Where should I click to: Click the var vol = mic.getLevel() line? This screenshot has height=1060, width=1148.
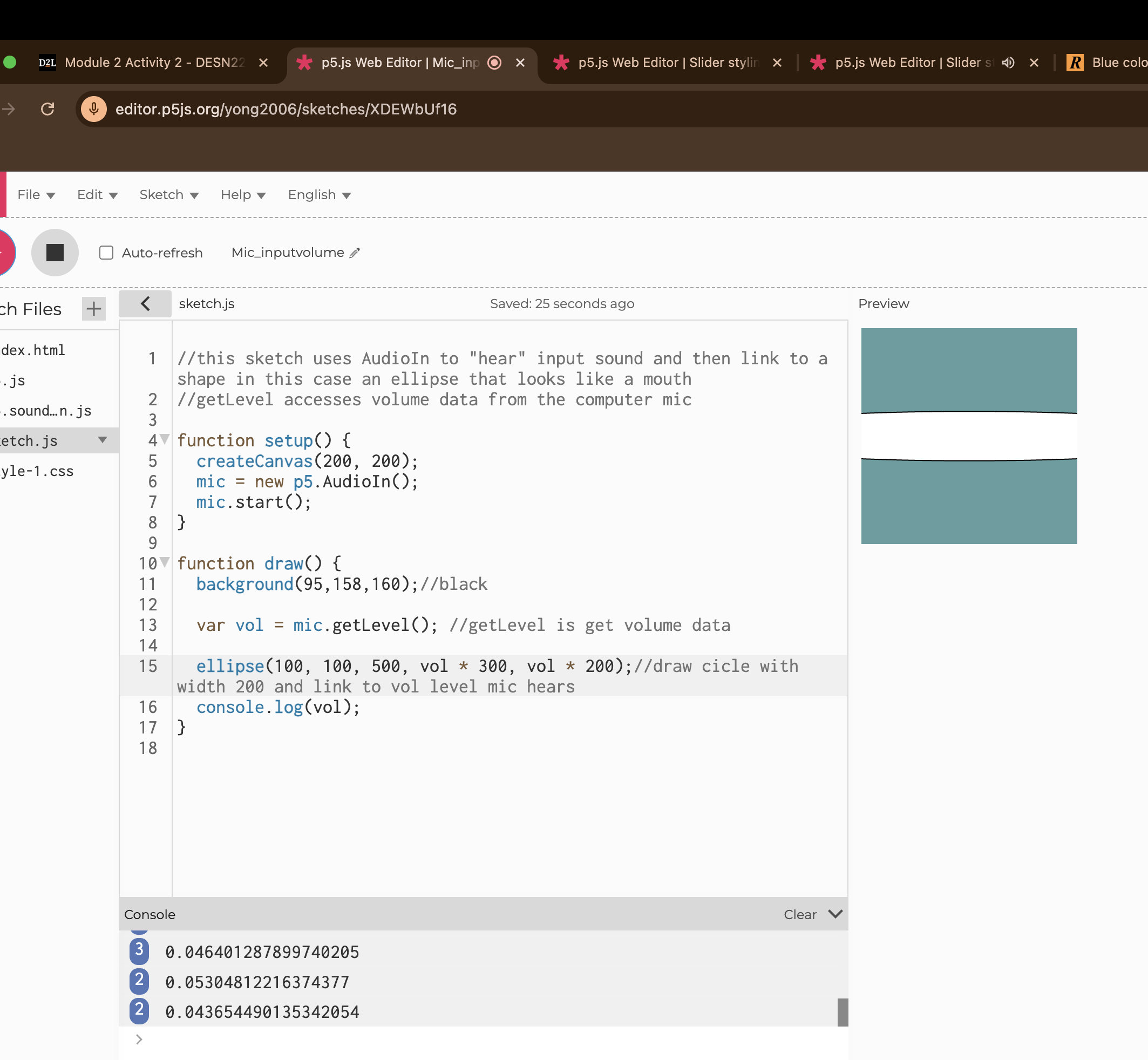[x=317, y=625]
